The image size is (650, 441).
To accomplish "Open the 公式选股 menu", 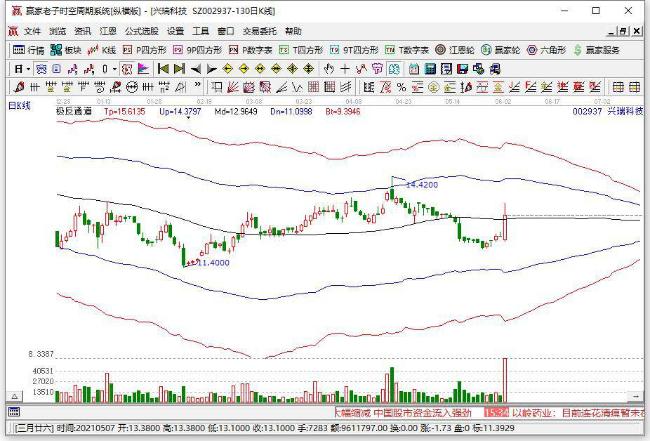I will point(142,32).
